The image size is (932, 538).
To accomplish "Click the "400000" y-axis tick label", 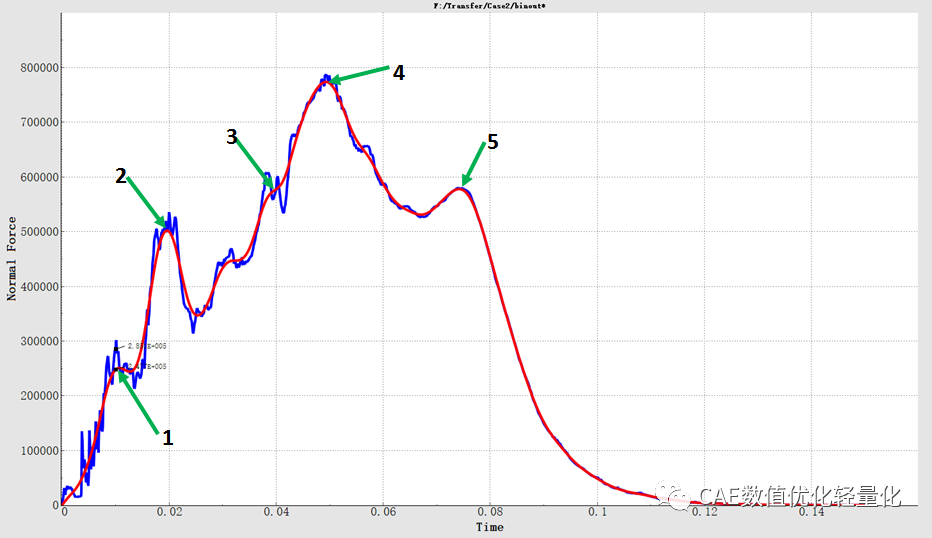I will coord(40,287).
